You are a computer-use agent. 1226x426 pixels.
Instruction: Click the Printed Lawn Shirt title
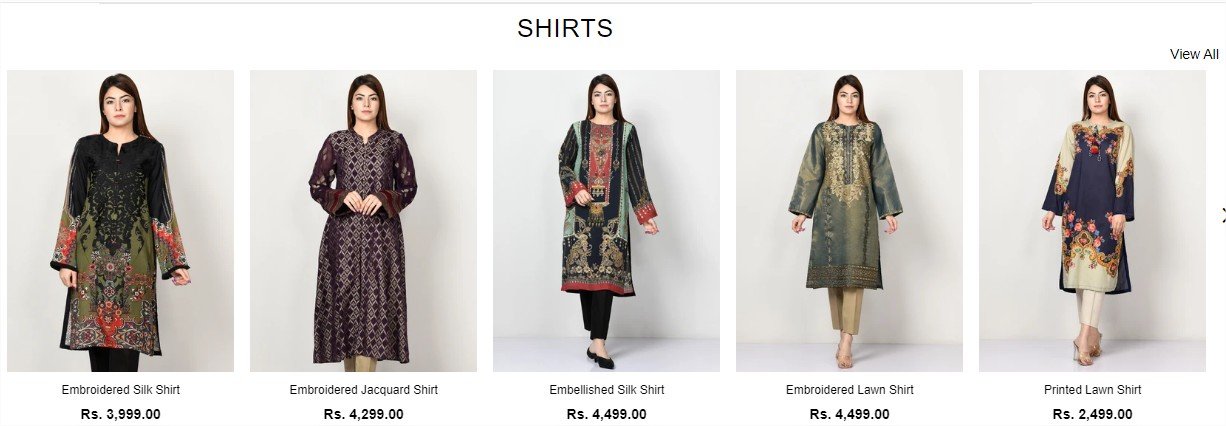1092,390
